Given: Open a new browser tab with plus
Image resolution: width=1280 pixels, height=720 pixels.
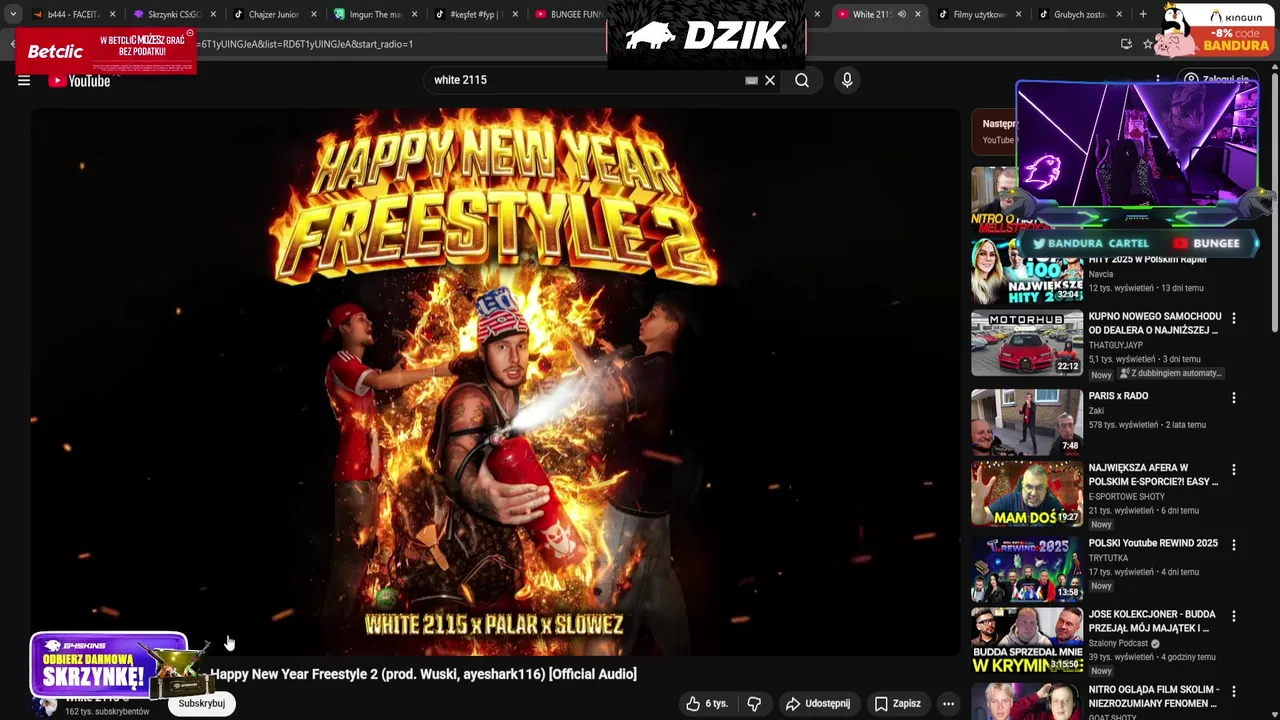Looking at the screenshot, I should pyautogui.click(x=1143, y=14).
